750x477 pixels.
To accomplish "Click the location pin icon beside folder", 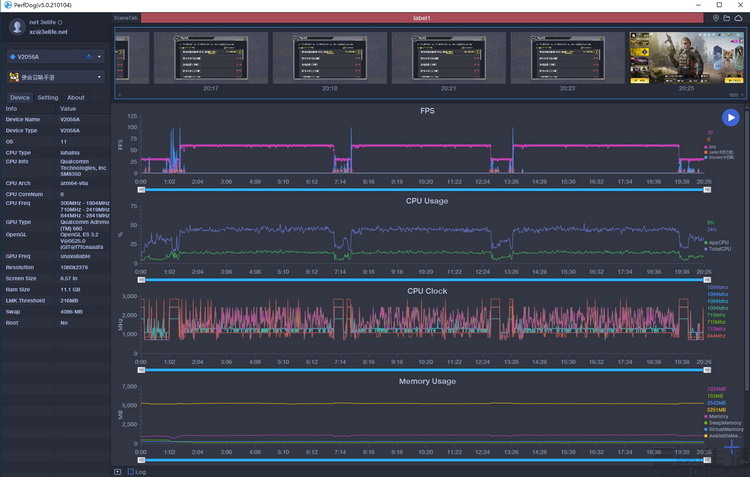I will pos(716,18).
